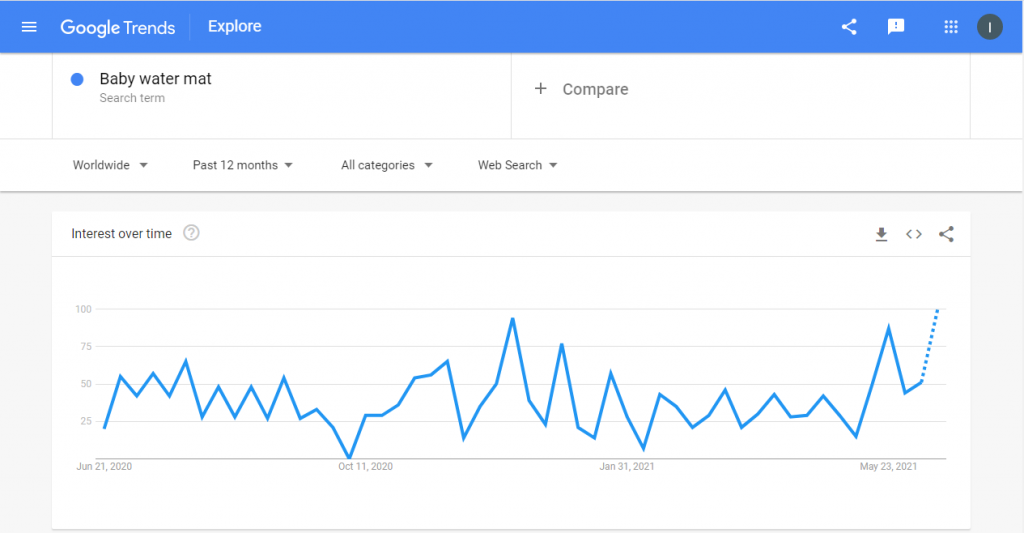This screenshot has width=1024, height=533.
Task: Open the hamburger main menu
Action: pyautogui.click(x=29, y=27)
